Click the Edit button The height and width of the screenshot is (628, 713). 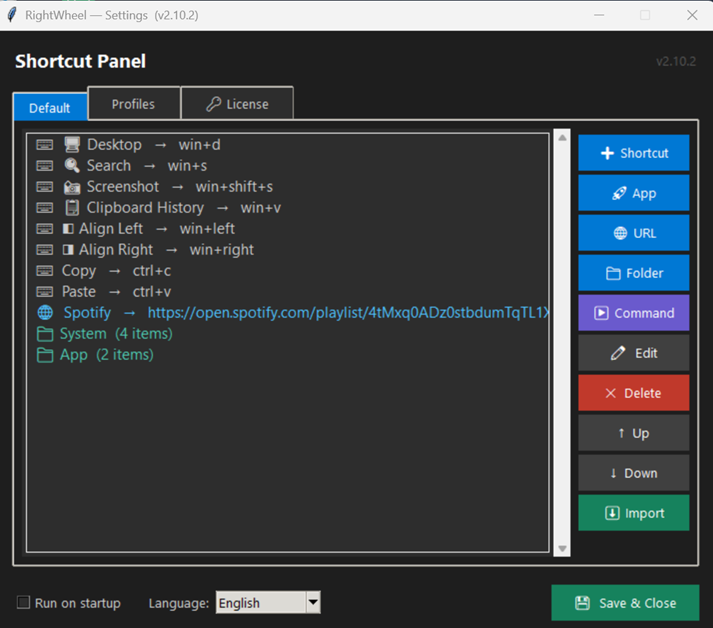pos(633,353)
